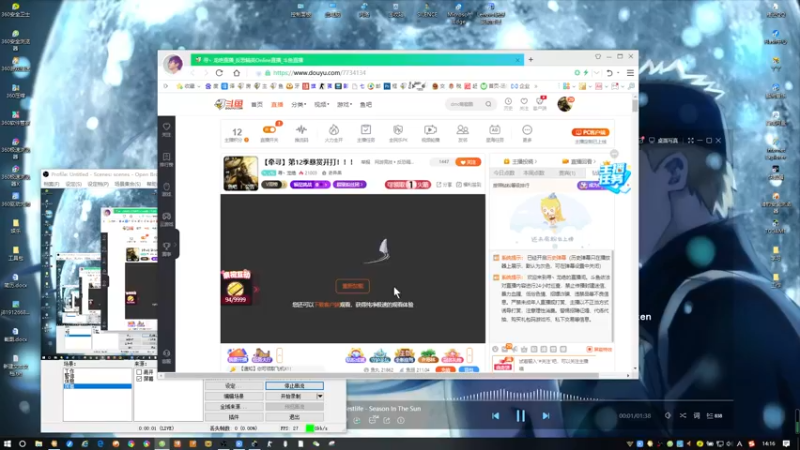Go to previous track in music player
Screen dimensions: 800x450
[x=495, y=416]
